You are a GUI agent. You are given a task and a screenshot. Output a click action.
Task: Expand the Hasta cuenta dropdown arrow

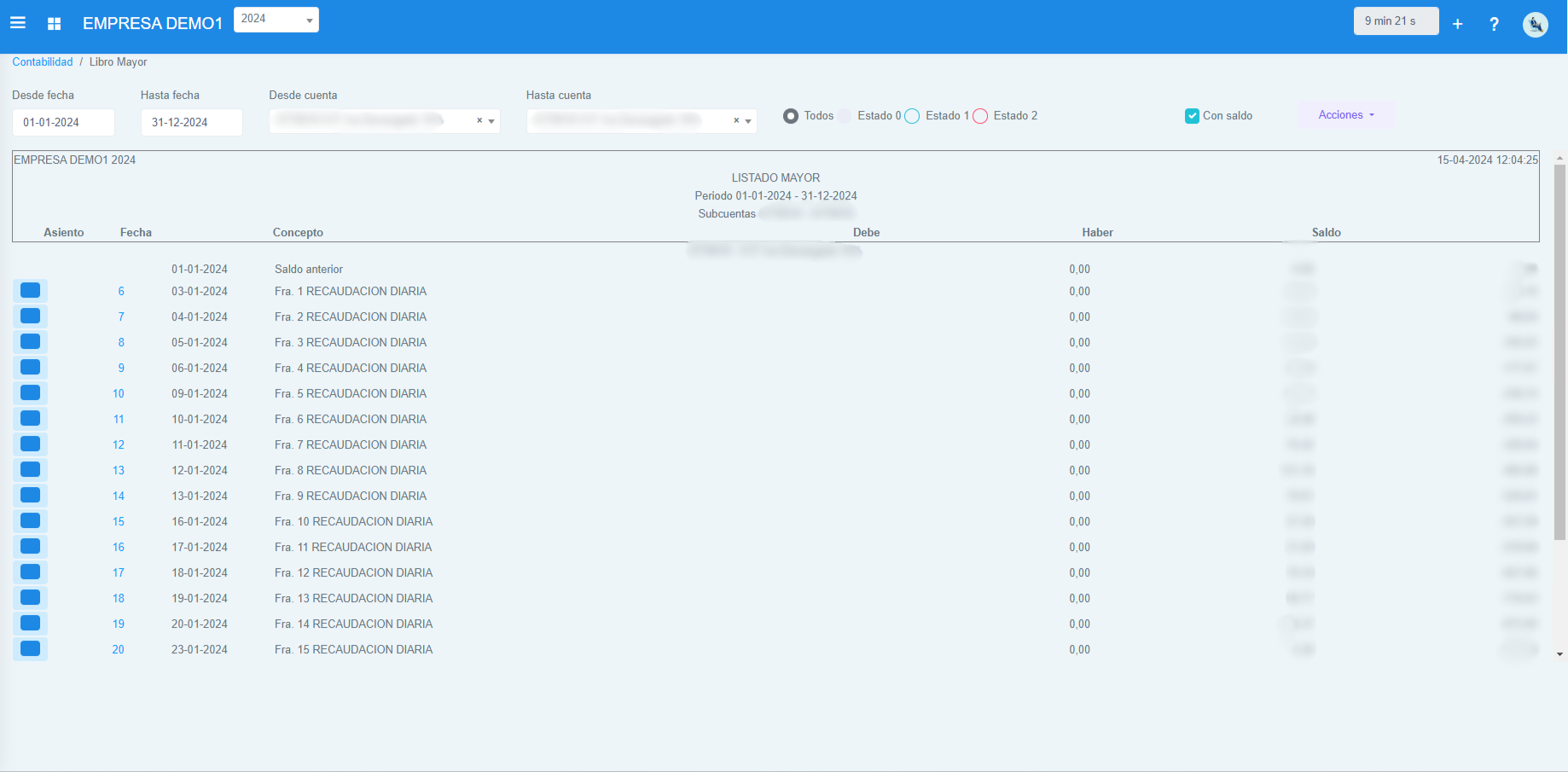748,121
